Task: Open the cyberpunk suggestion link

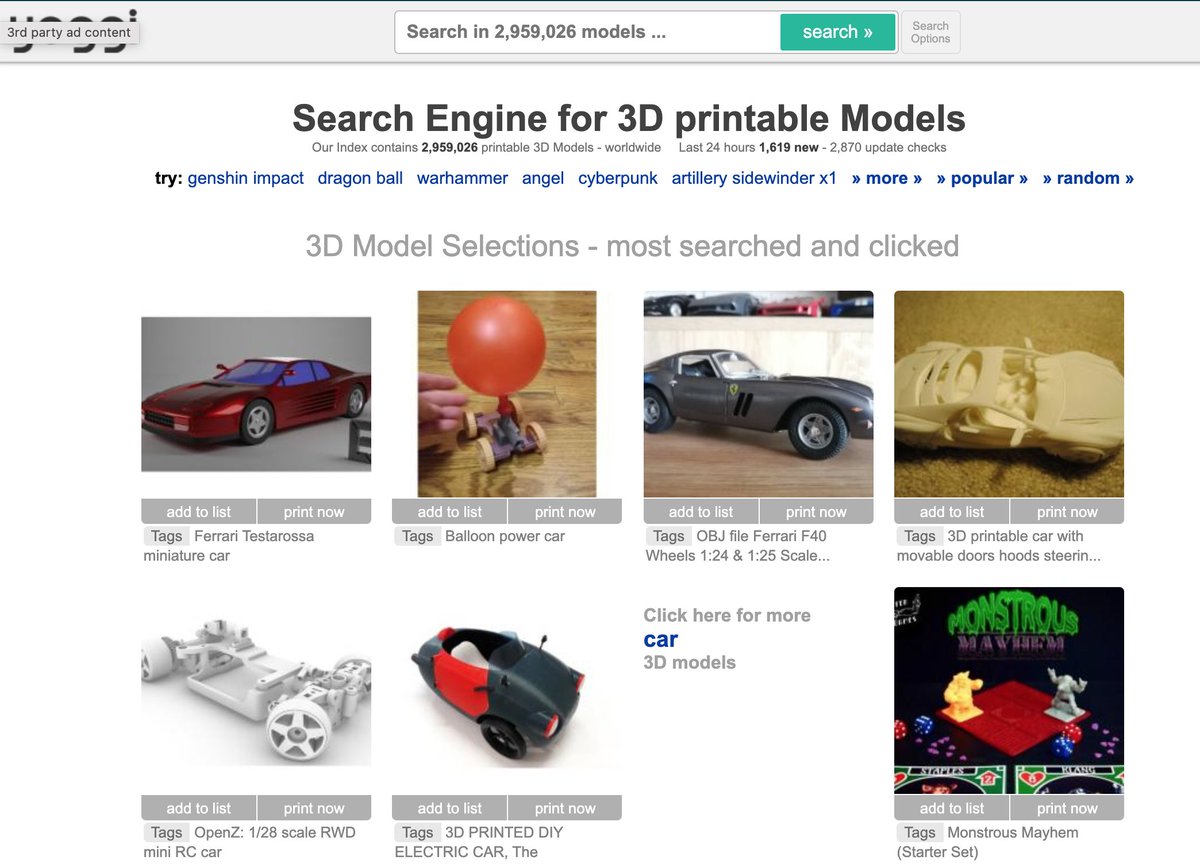Action: pyautogui.click(x=617, y=178)
